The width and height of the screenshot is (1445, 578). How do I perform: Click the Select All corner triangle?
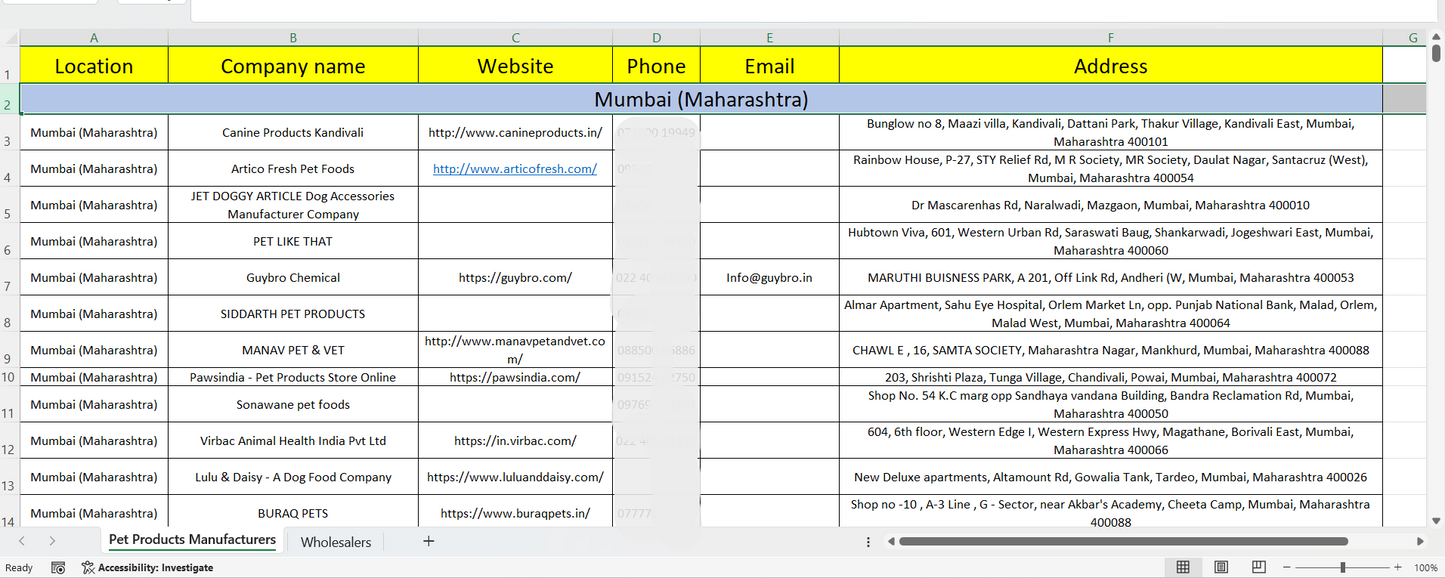pos(10,38)
